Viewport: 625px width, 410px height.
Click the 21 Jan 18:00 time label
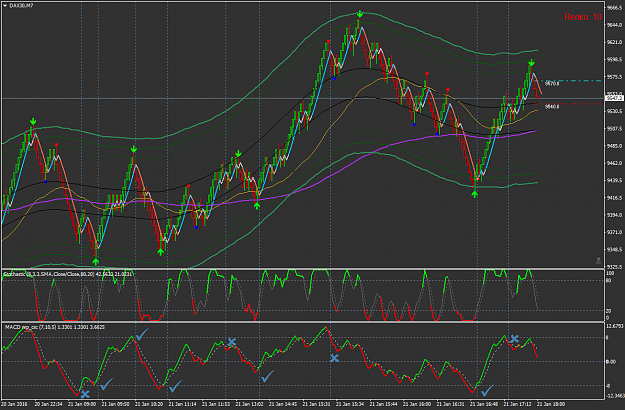coord(550,404)
